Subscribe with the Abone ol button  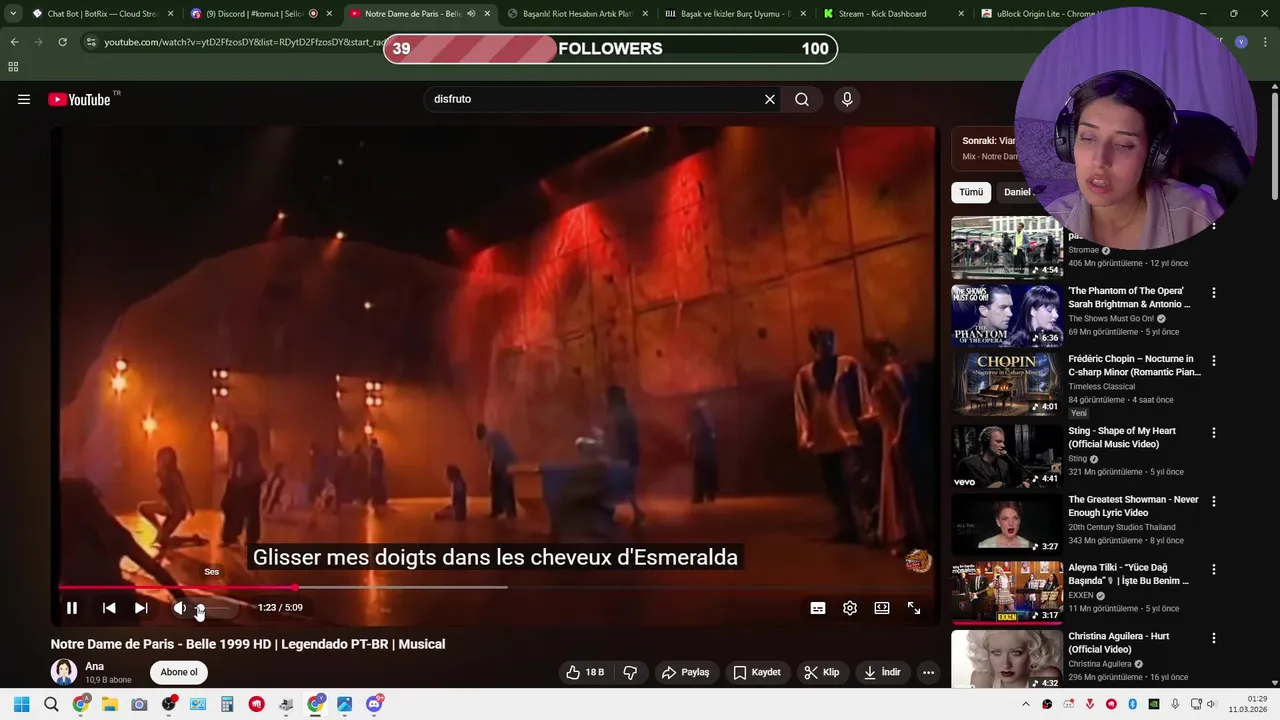click(x=179, y=672)
